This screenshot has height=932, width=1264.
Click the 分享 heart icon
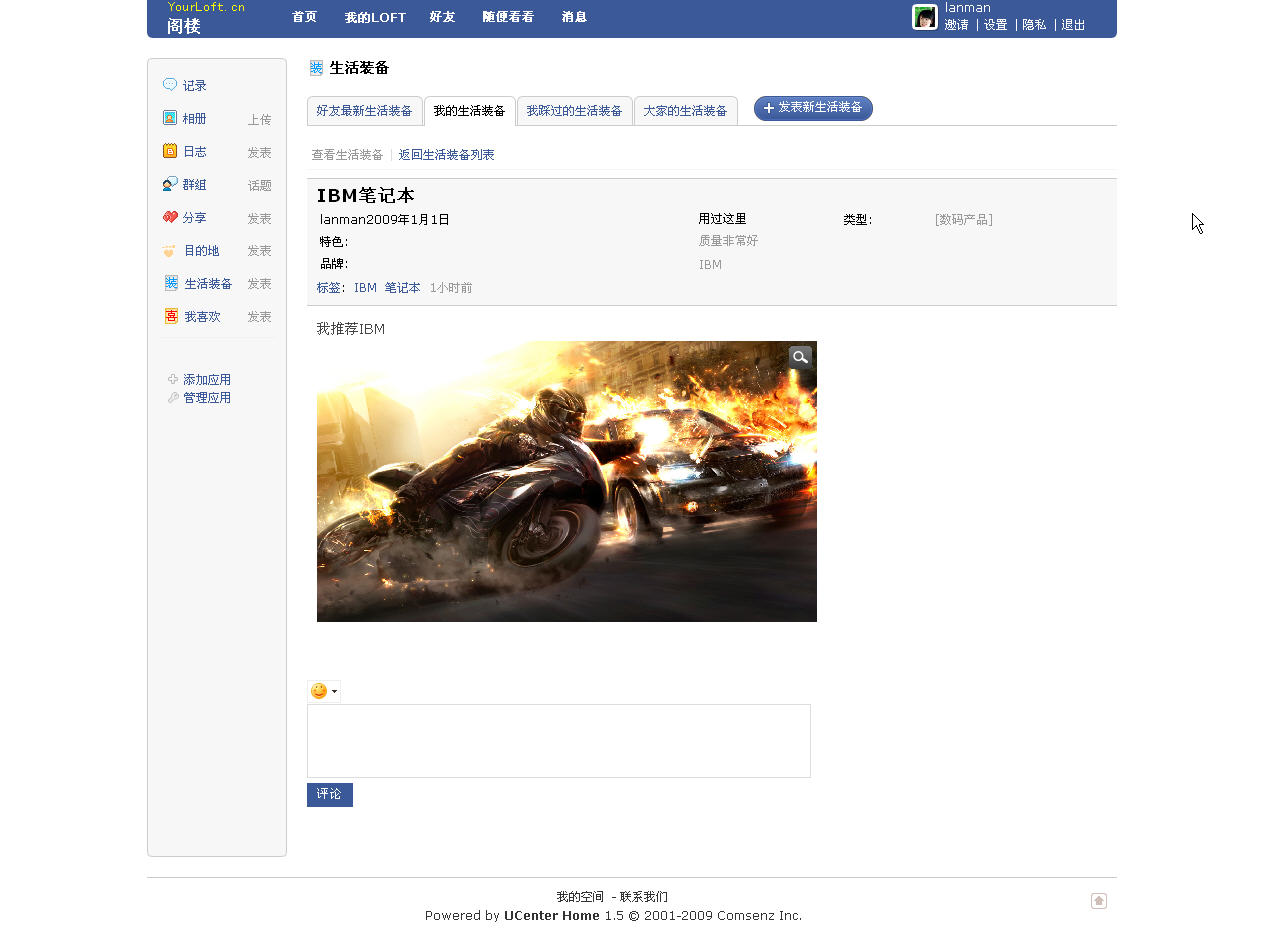coord(170,217)
